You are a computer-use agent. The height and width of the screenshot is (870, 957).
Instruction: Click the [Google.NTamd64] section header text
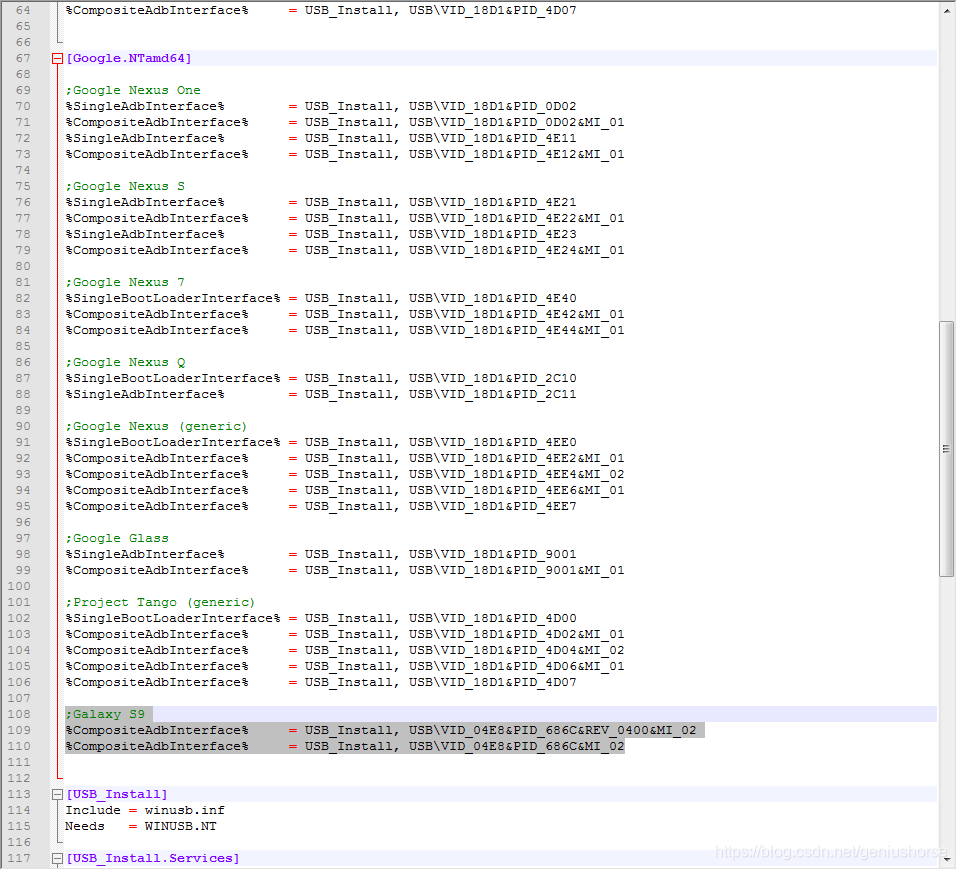[x=129, y=59]
